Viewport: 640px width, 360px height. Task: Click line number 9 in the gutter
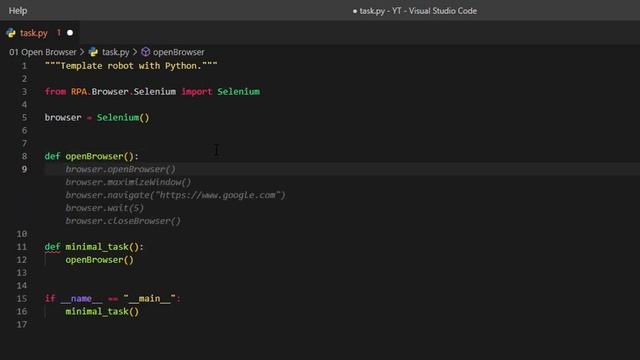pos(24,169)
